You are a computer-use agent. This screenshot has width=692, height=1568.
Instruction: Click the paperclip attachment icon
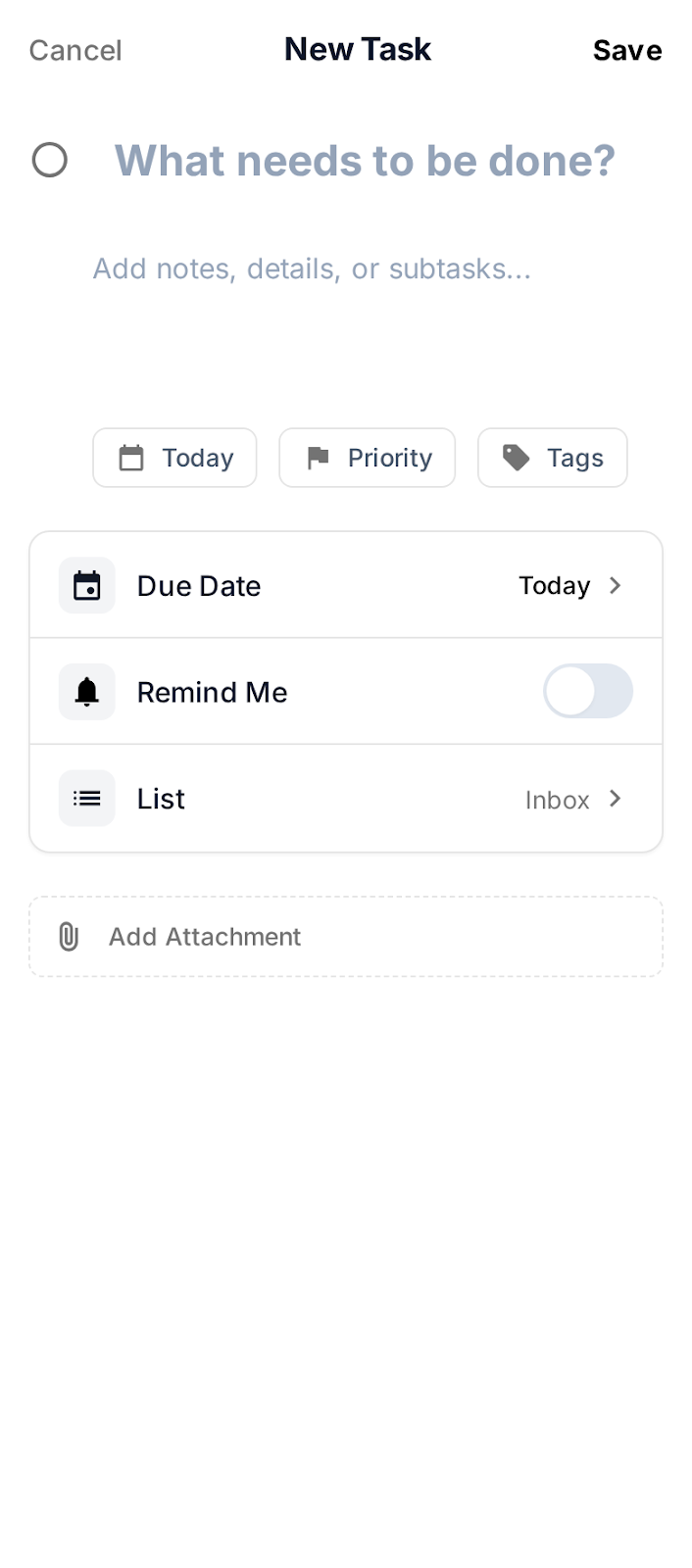pyautogui.click(x=69, y=937)
